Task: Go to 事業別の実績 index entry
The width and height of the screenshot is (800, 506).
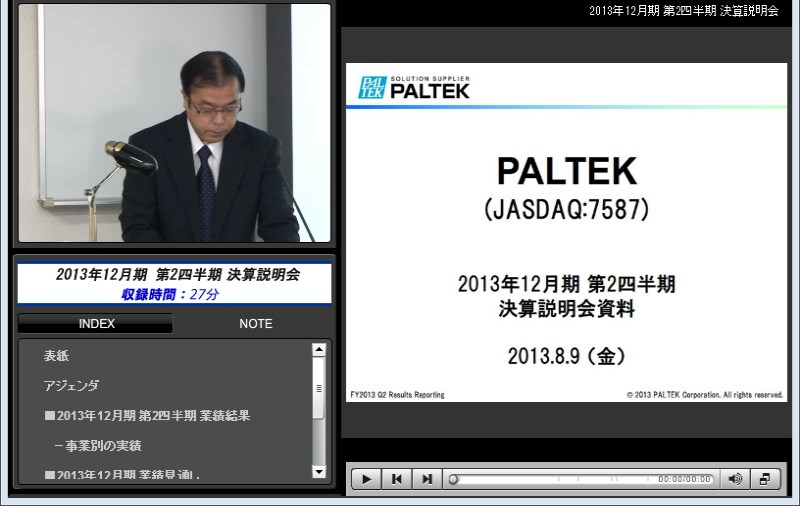Action: pyautogui.click(x=98, y=446)
